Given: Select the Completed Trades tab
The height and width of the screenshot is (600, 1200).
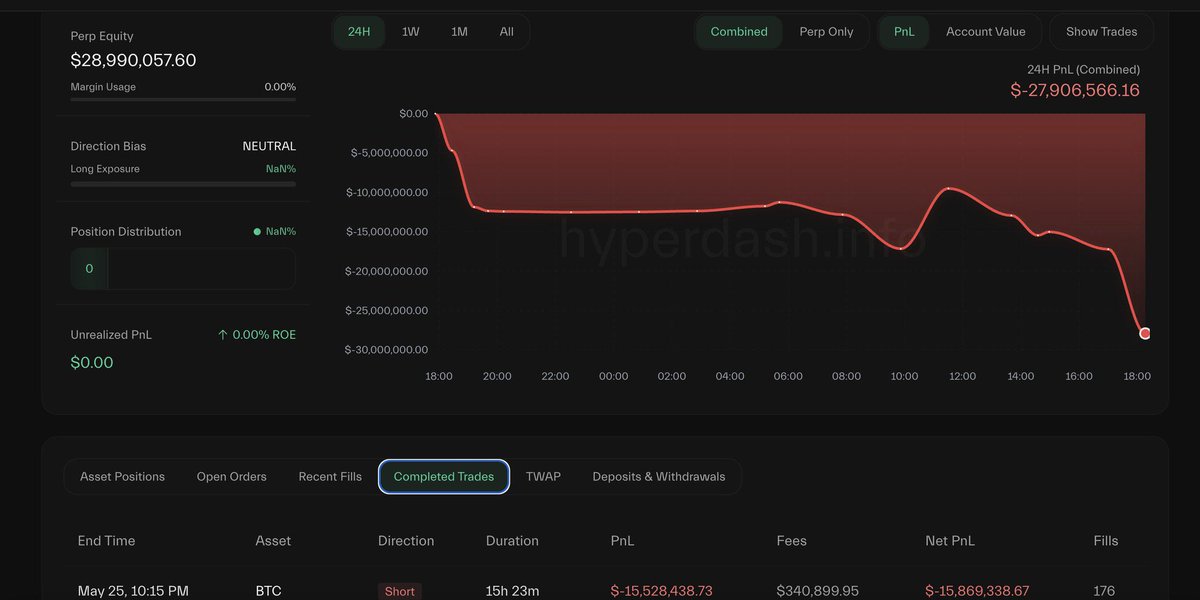Looking at the screenshot, I should 444,477.
